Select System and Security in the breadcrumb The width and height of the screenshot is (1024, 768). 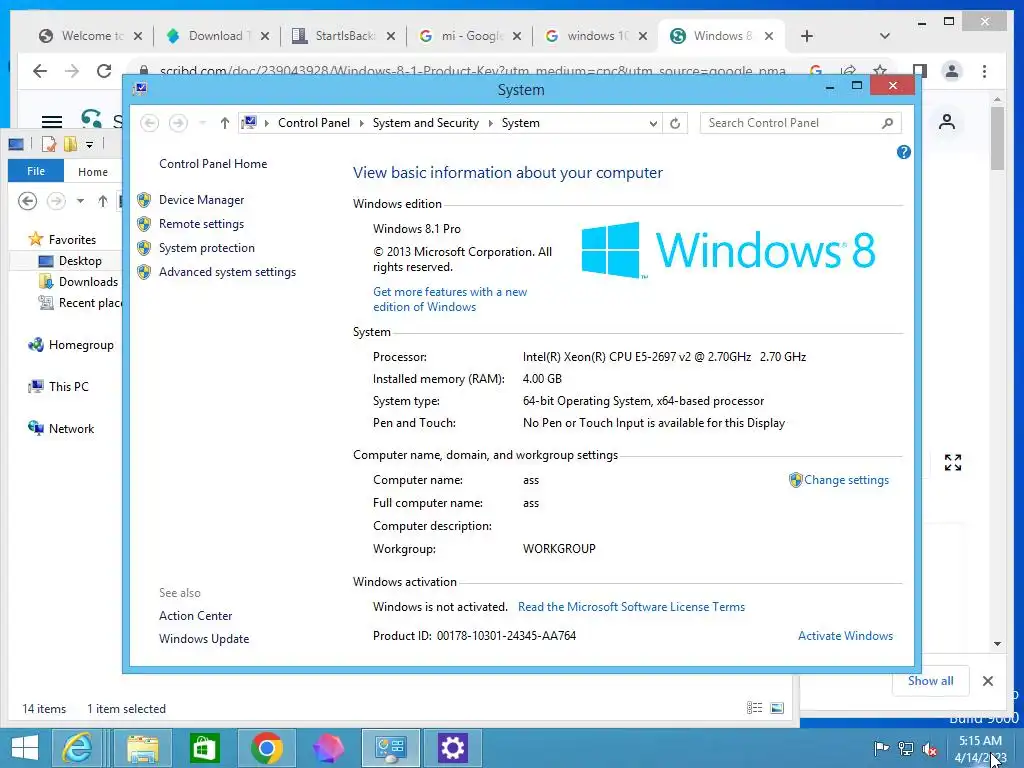pyautogui.click(x=425, y=123)
